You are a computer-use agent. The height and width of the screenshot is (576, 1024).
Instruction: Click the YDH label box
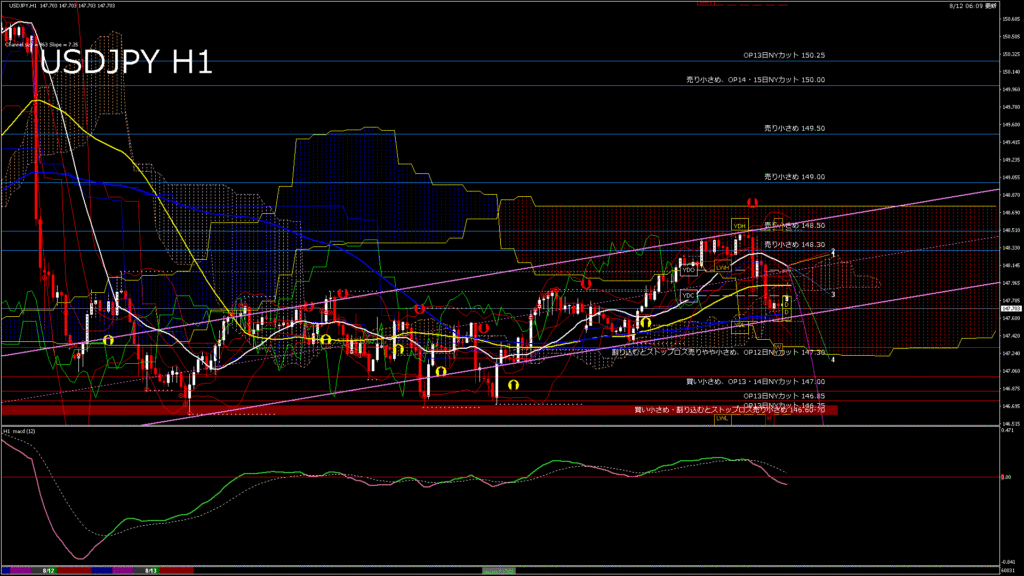pyautogui.click(x=740, y=225)
